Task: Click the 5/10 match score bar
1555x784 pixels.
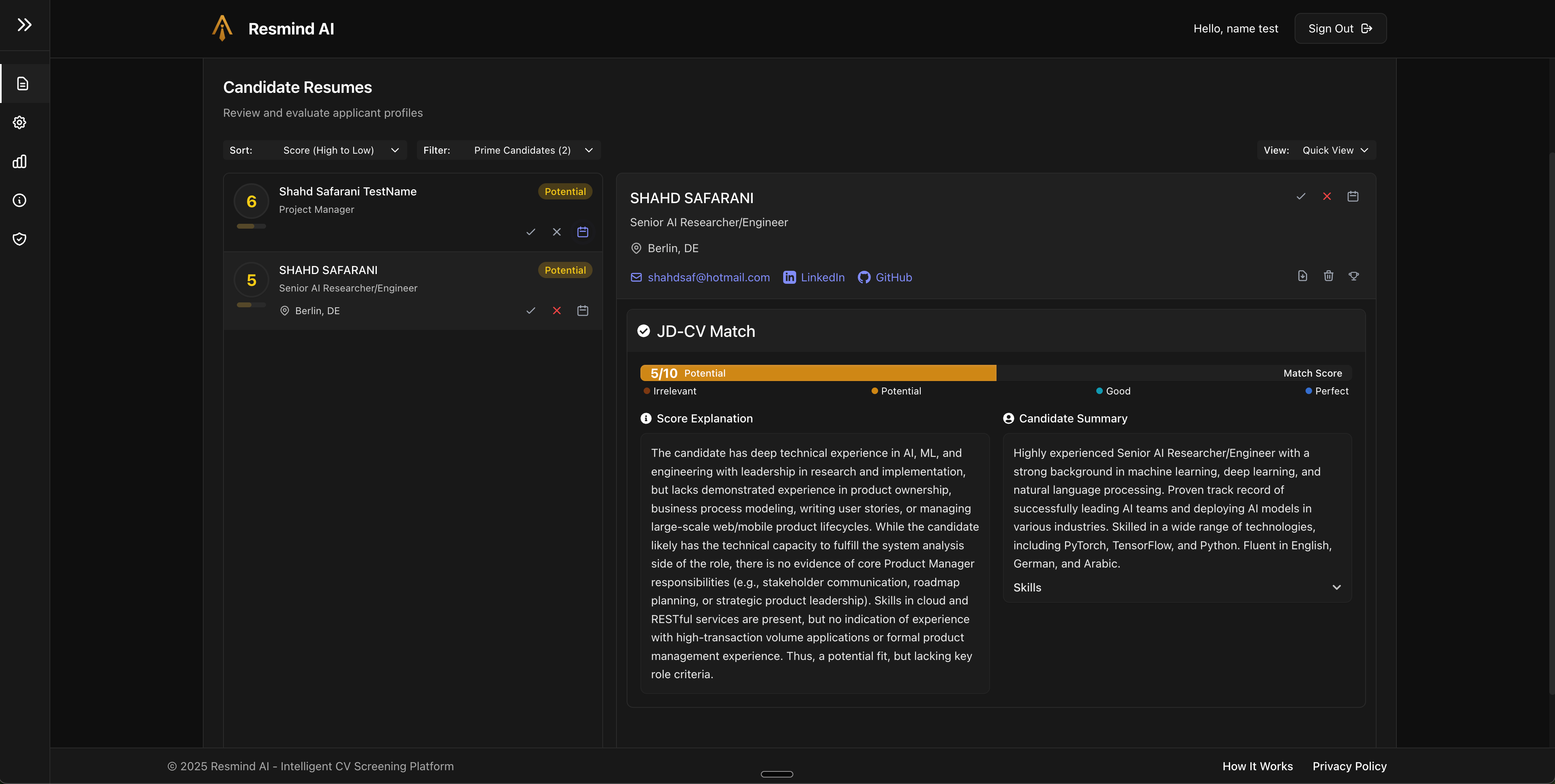Action: (x=818, y=373)
